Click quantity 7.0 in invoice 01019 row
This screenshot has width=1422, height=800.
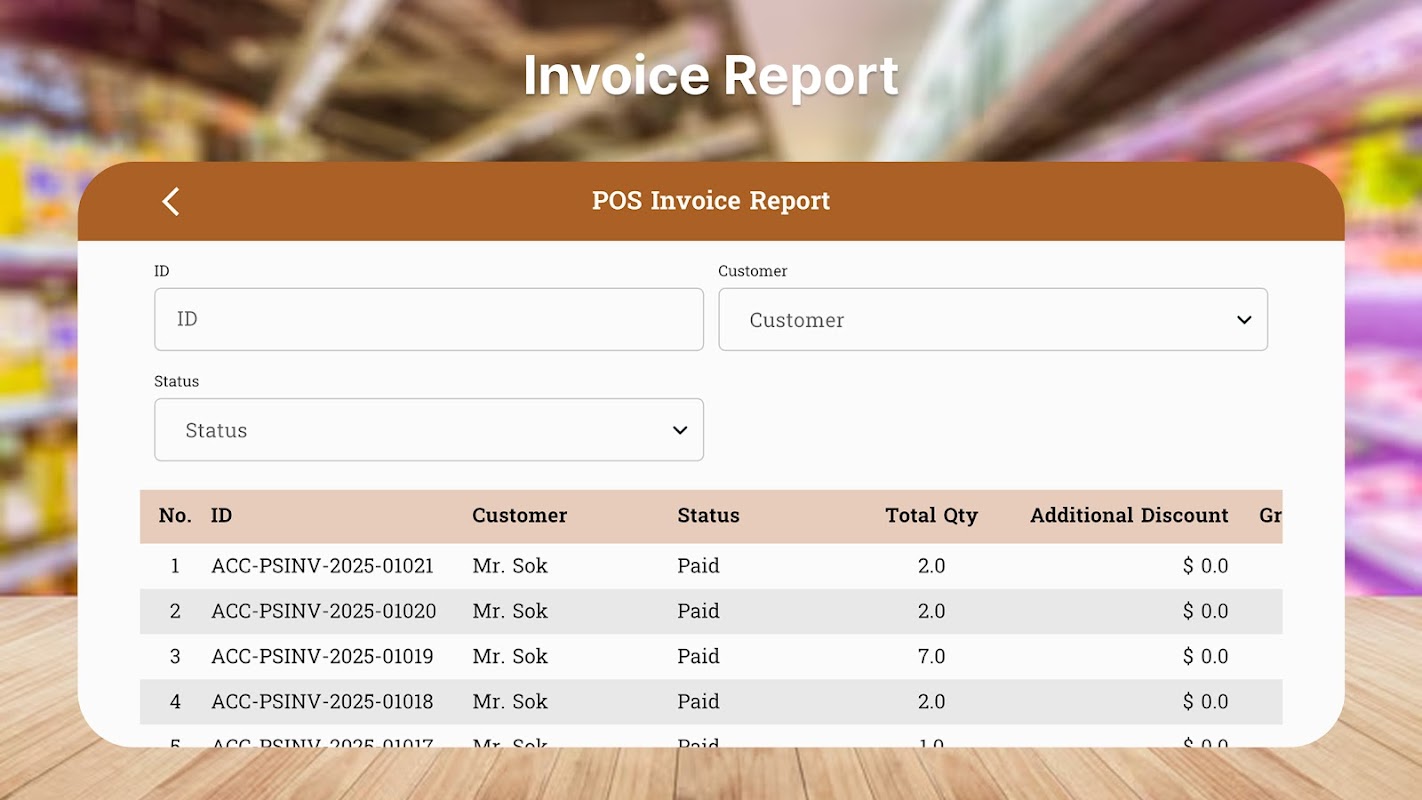click(x=931, y=656)
